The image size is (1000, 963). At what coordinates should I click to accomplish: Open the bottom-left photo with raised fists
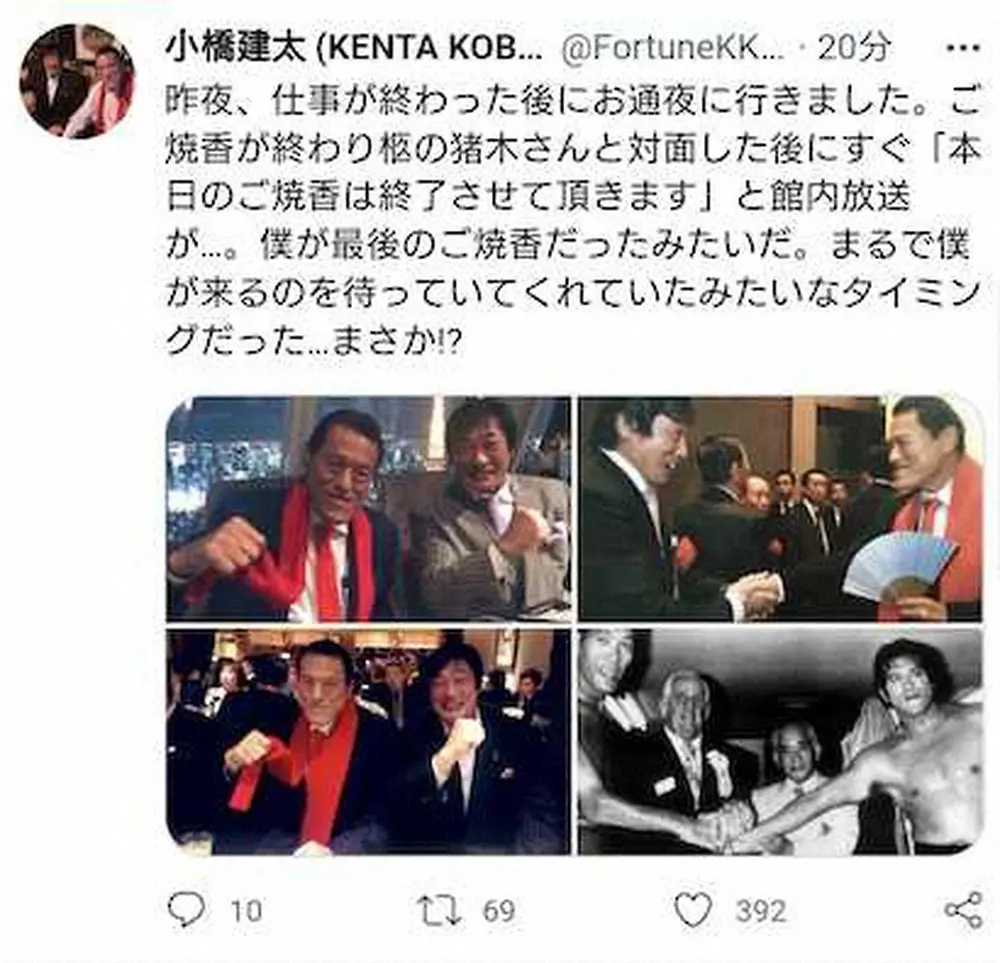tap(368, 740)
